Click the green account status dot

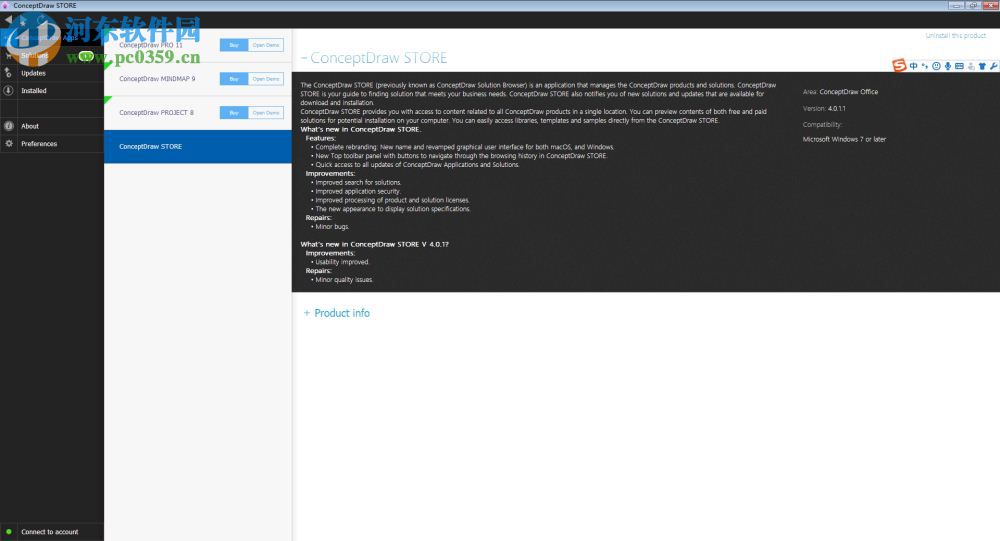[8, 531]
